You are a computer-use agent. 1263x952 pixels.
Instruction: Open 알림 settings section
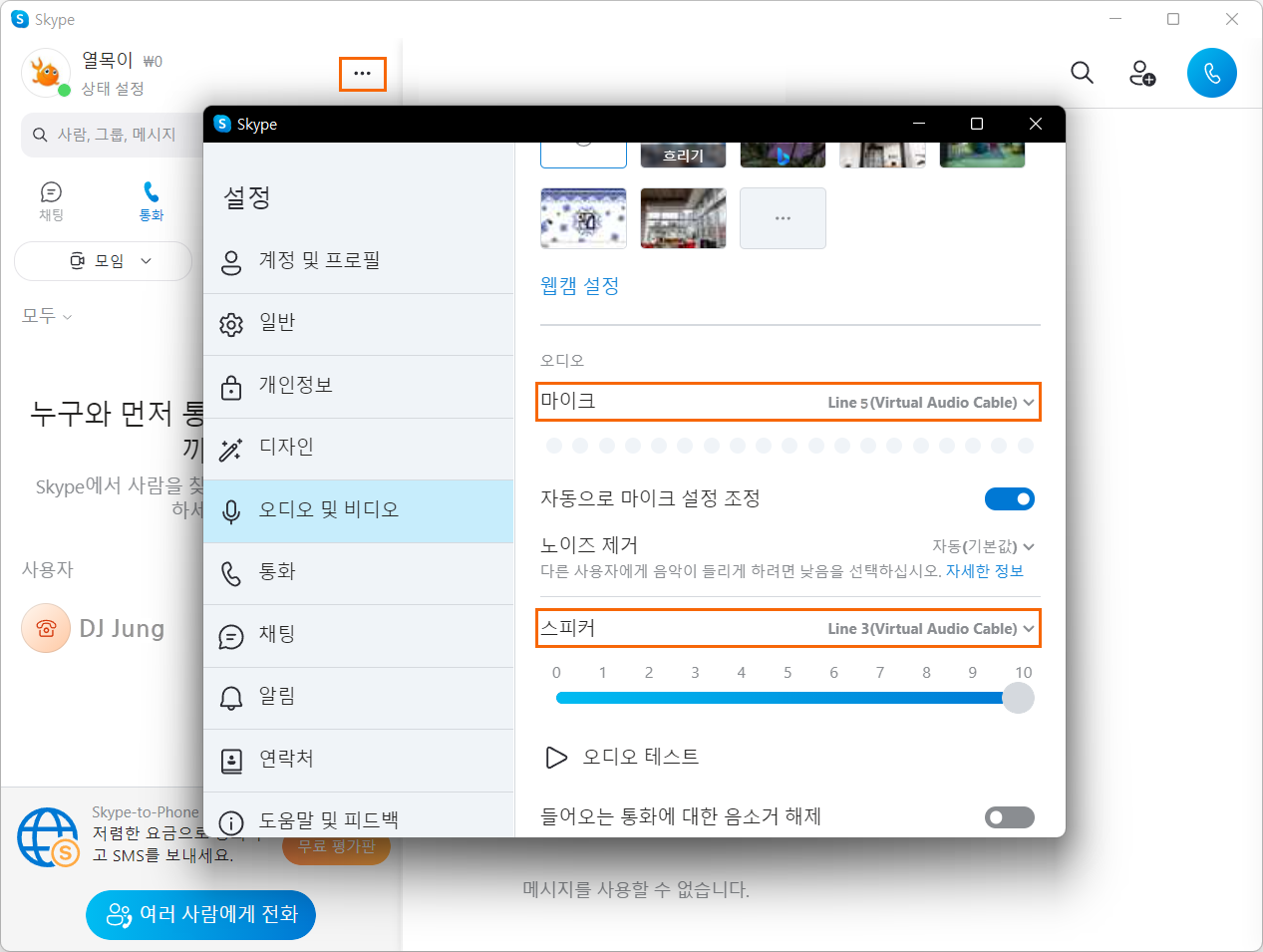tap(359, 699)
